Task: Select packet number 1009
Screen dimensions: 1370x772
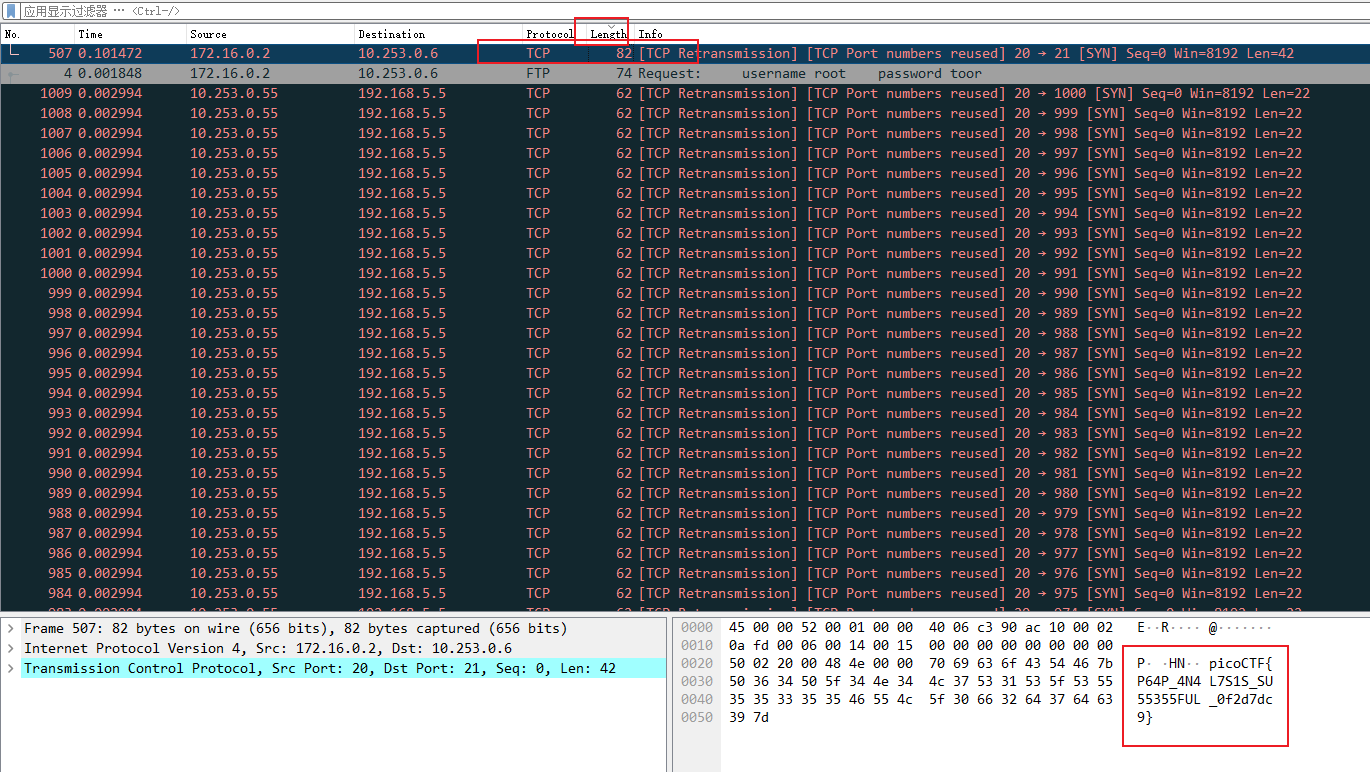Action: [x=684, y=93]
